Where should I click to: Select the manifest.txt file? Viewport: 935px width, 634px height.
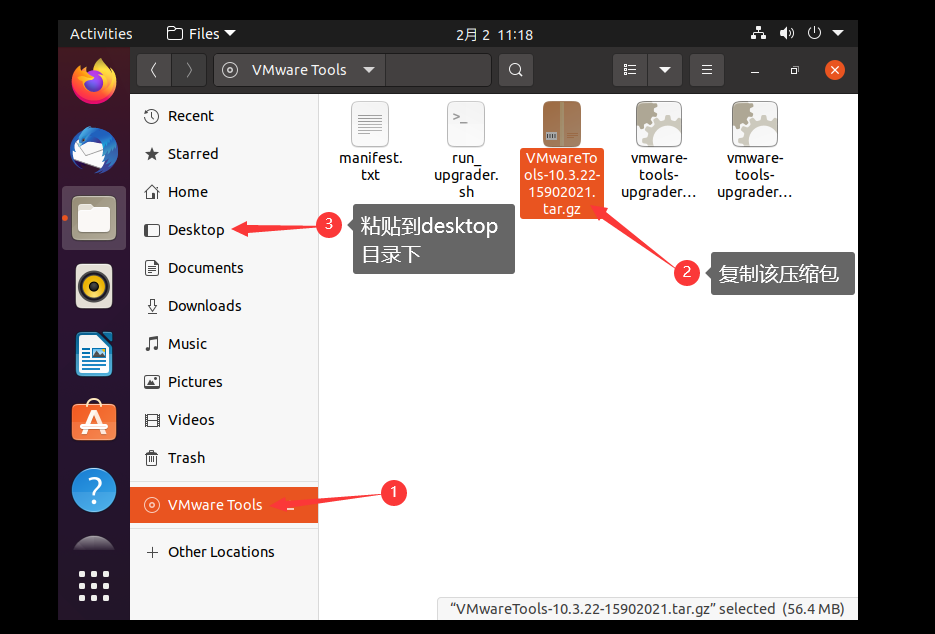pos(369,124)
